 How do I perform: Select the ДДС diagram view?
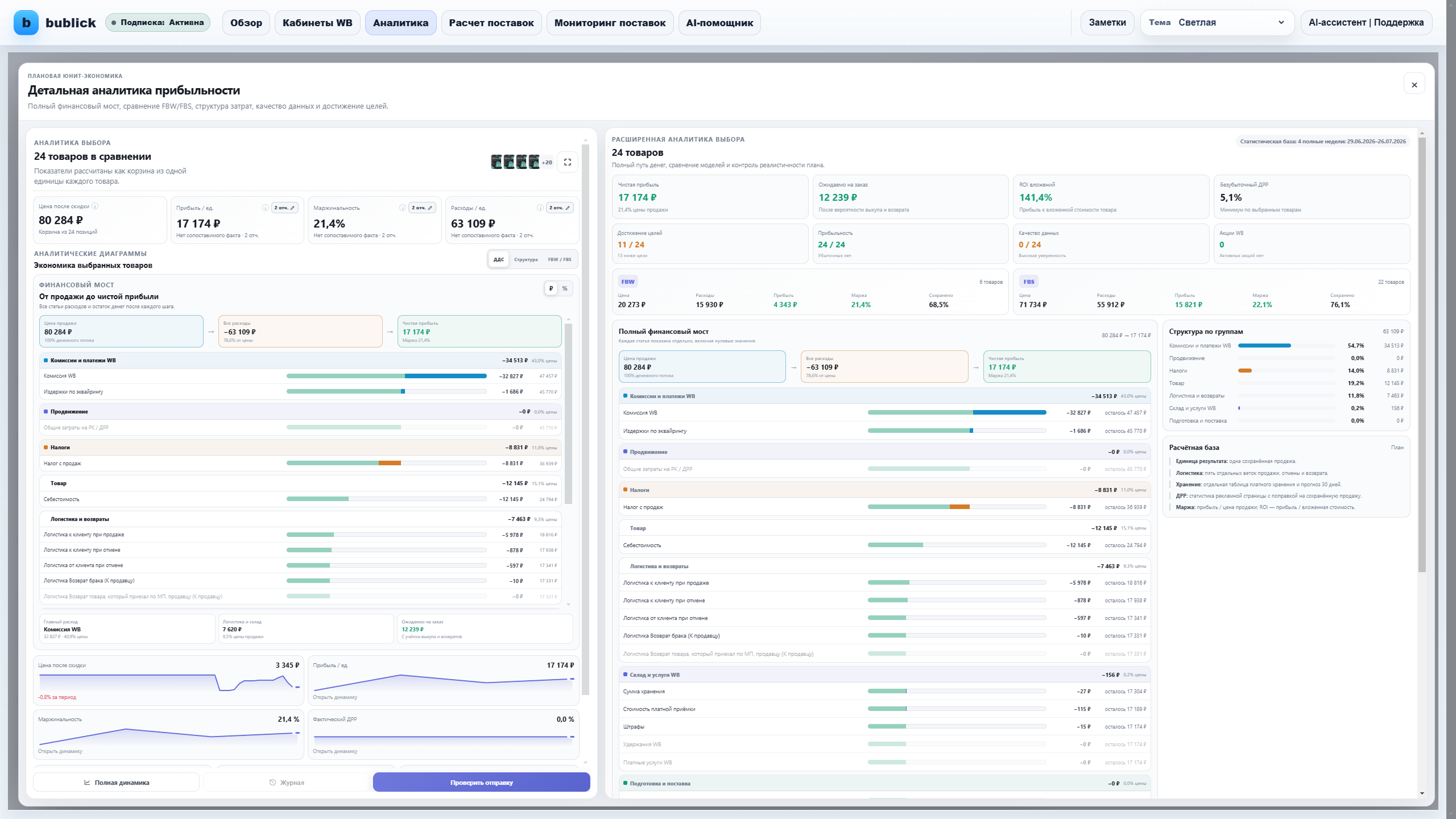(499, 259)
